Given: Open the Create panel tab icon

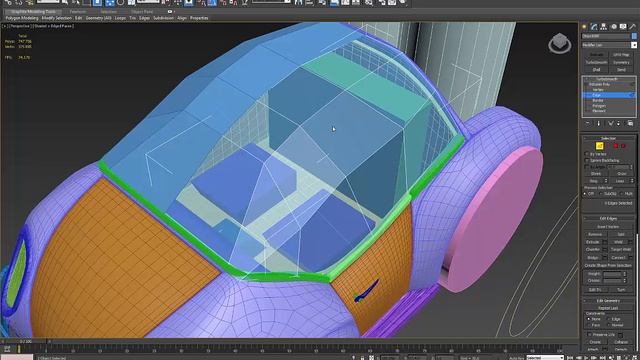Looking at the screenshot, I should point(584,27).
